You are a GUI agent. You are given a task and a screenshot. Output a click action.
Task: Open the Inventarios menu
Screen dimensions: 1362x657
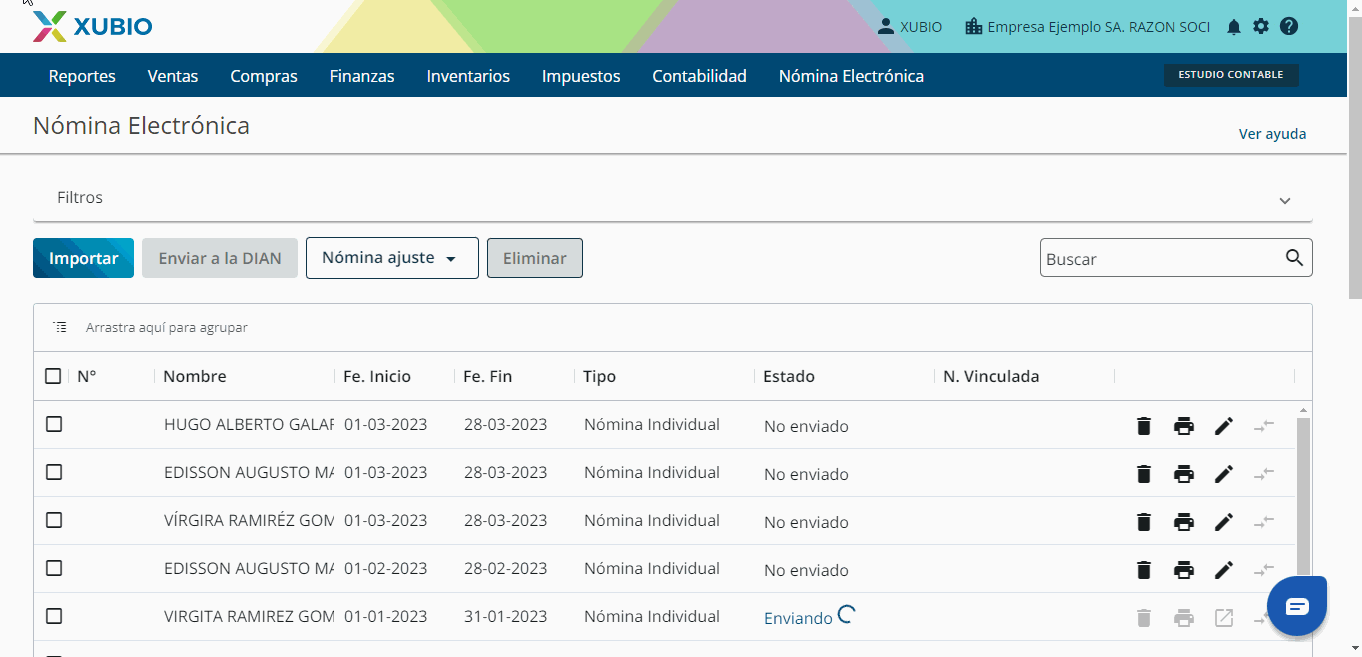click(468, 76)
